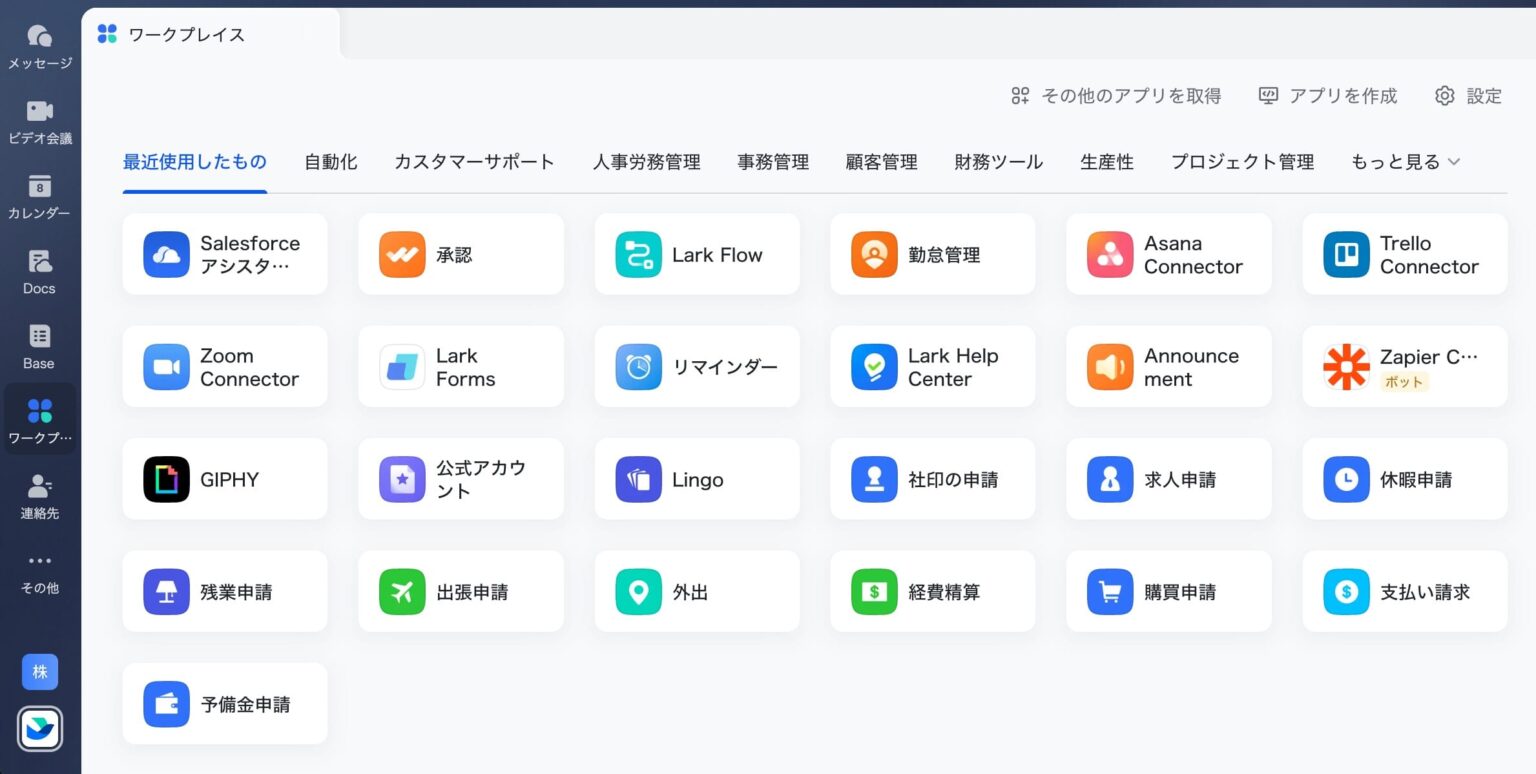Open the Lark Flow app
This screenshot has height=774, width=1536.
point(697,254)
